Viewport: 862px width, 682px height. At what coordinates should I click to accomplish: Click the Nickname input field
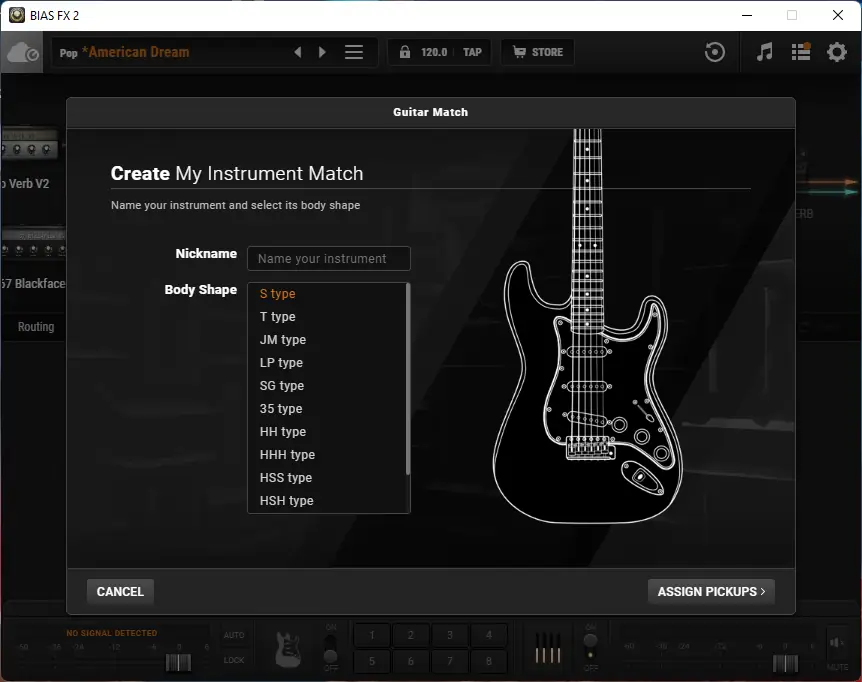(329, 258)
